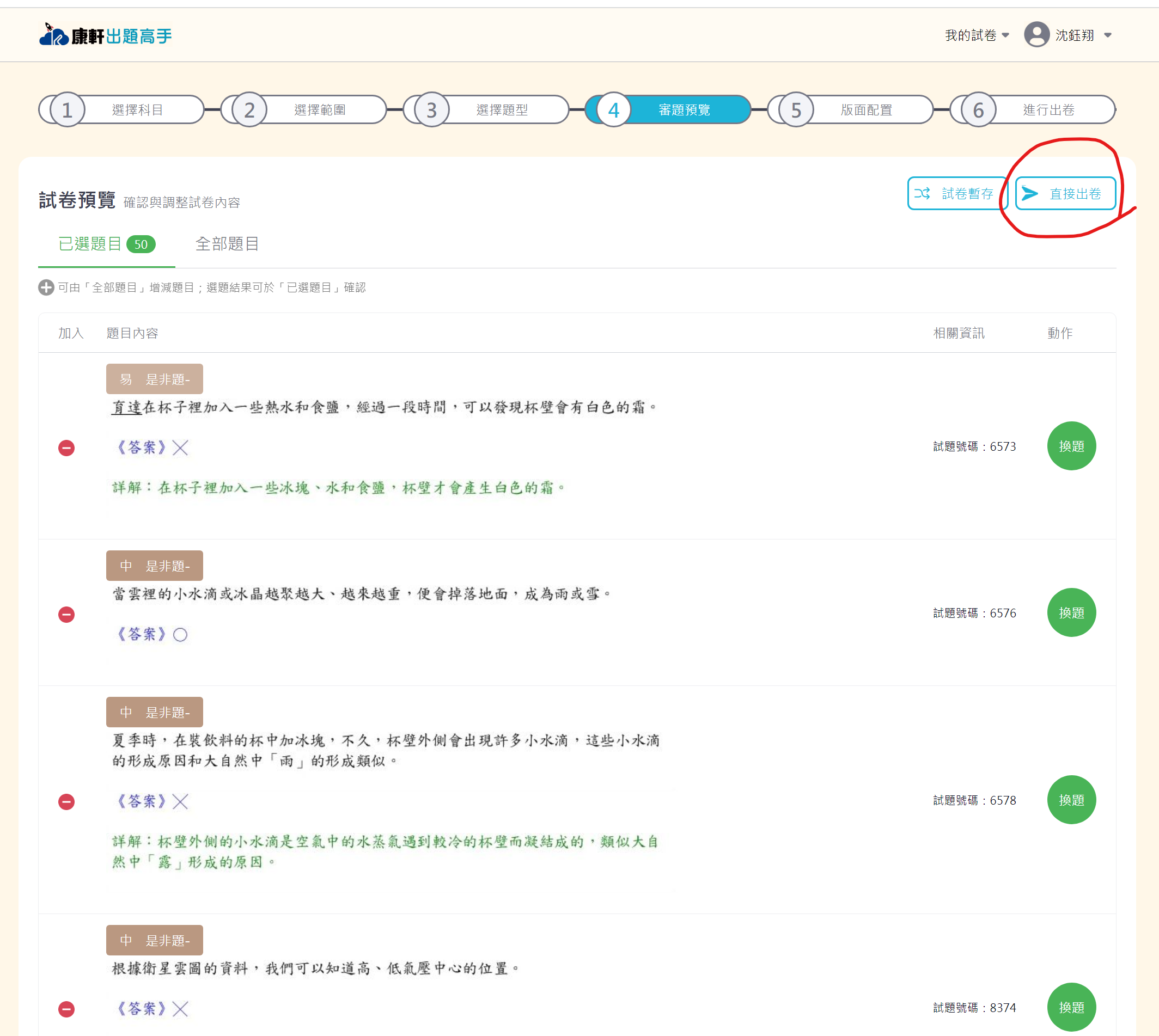
Task: Click the question text starting with 夏季時
Action: pos(386,751)
